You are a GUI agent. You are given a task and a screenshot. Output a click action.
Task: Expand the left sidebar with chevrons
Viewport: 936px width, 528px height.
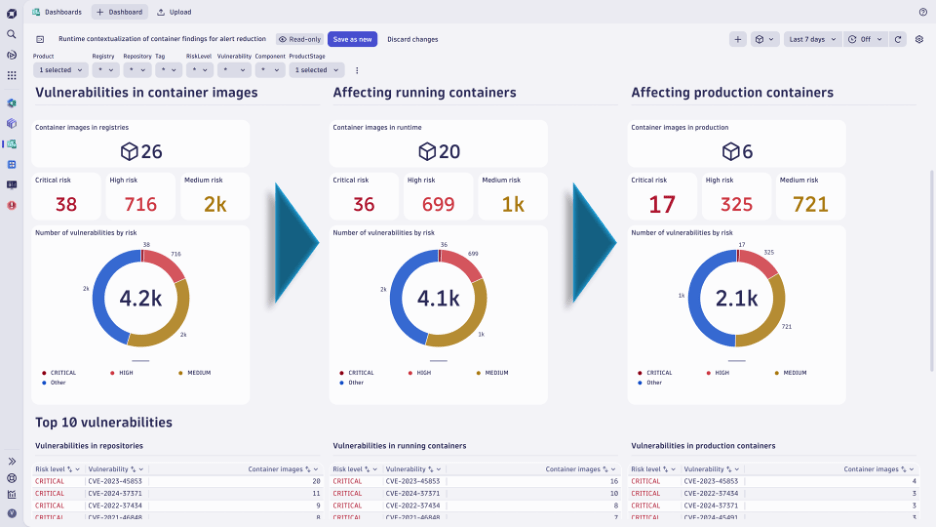pyautogui.click(x=11, y=461)
